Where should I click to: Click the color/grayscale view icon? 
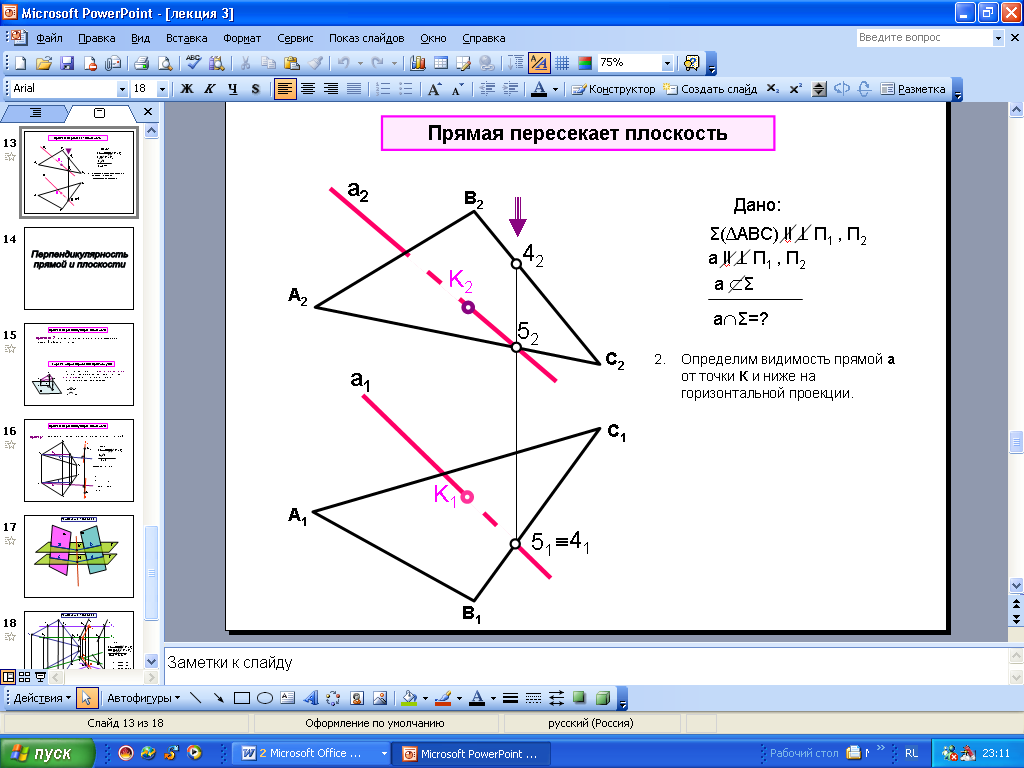coord(584,63)
